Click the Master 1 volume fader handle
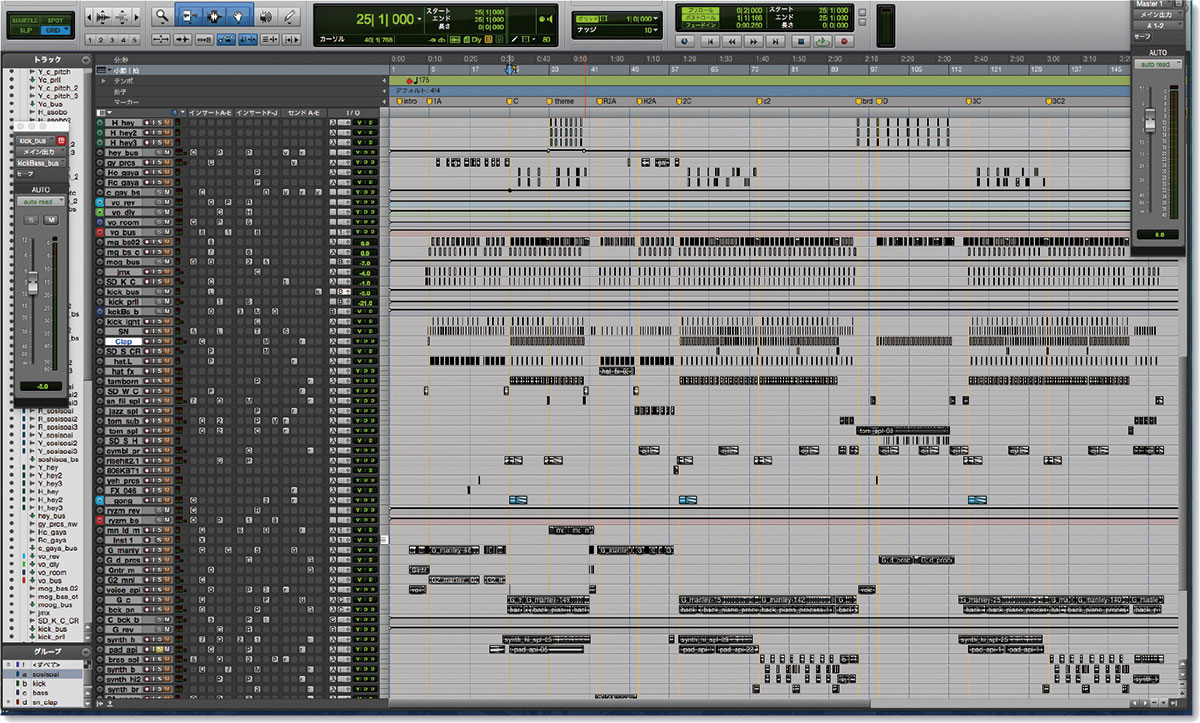The image size is (1200, 723). click(x=1148, y=120)
